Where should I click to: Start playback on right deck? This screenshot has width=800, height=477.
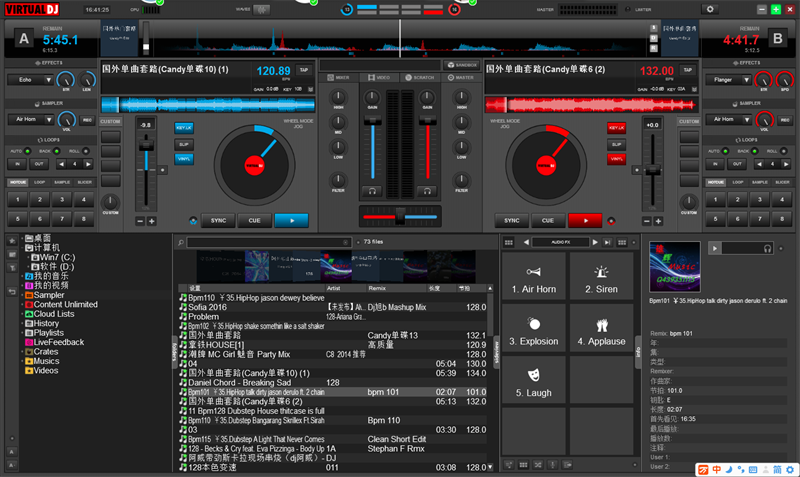(x=585, y=220)
